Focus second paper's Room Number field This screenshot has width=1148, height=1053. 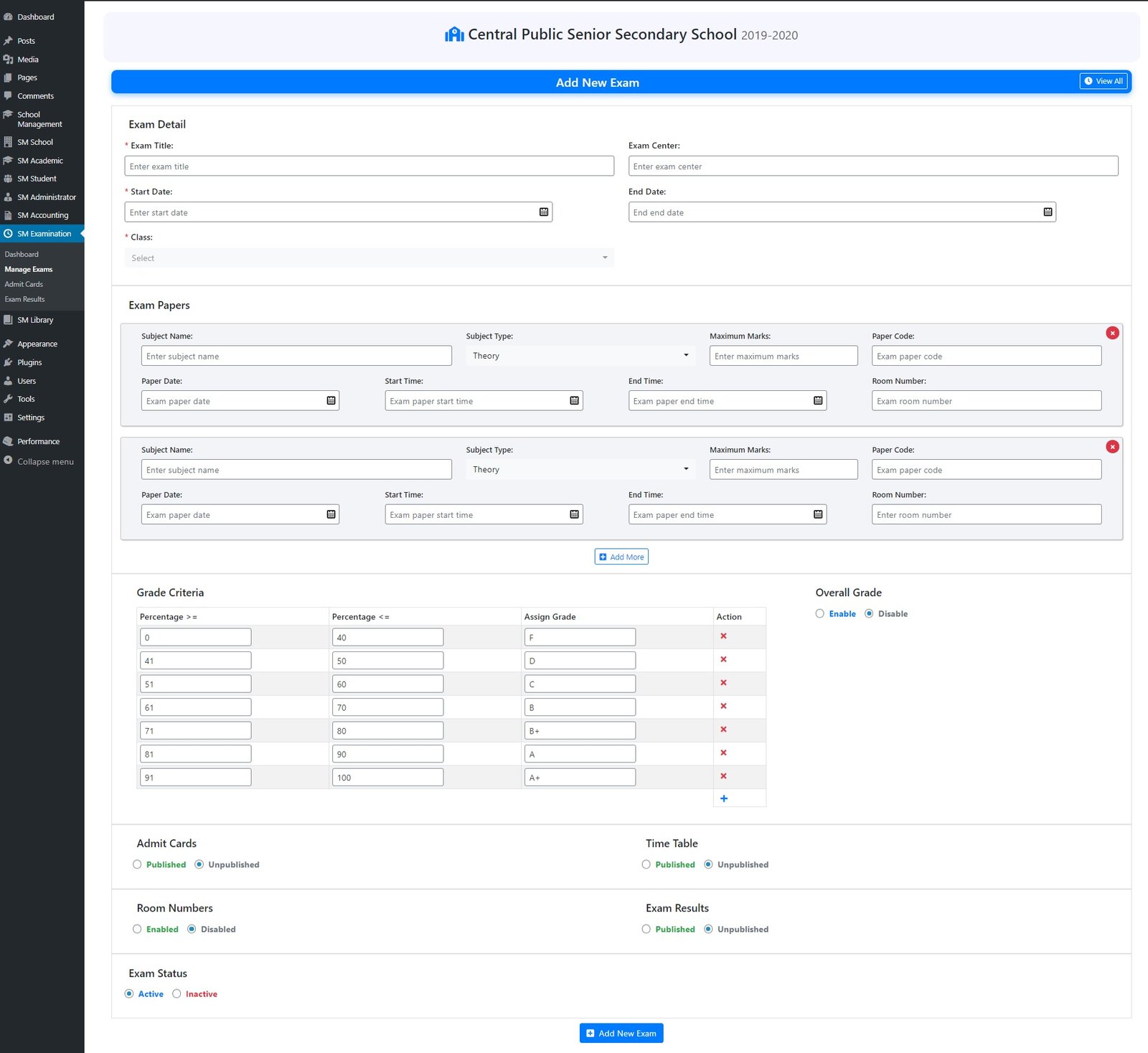pos(987,514)
